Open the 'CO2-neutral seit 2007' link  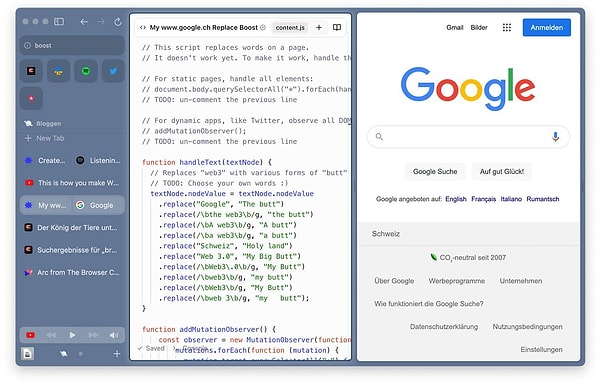tap(468, 258)
